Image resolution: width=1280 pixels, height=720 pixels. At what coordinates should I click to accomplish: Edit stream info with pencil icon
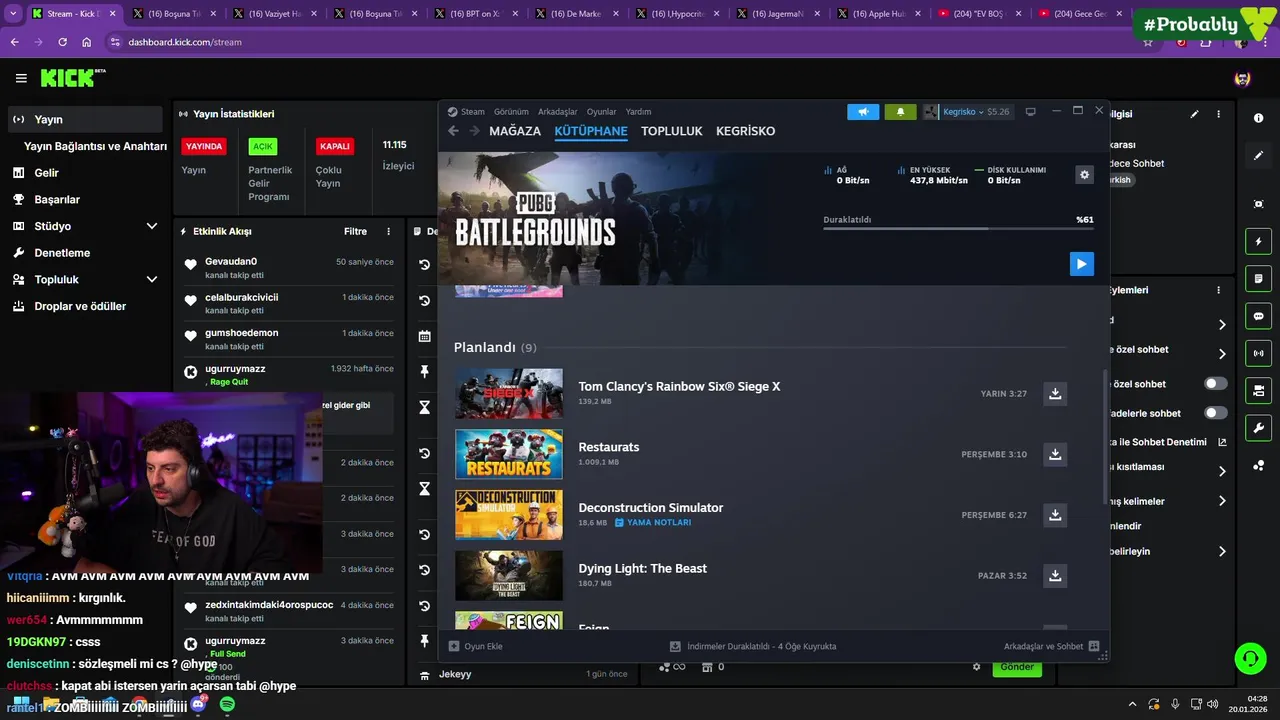pyautogui.click(x=1194, y=114)
